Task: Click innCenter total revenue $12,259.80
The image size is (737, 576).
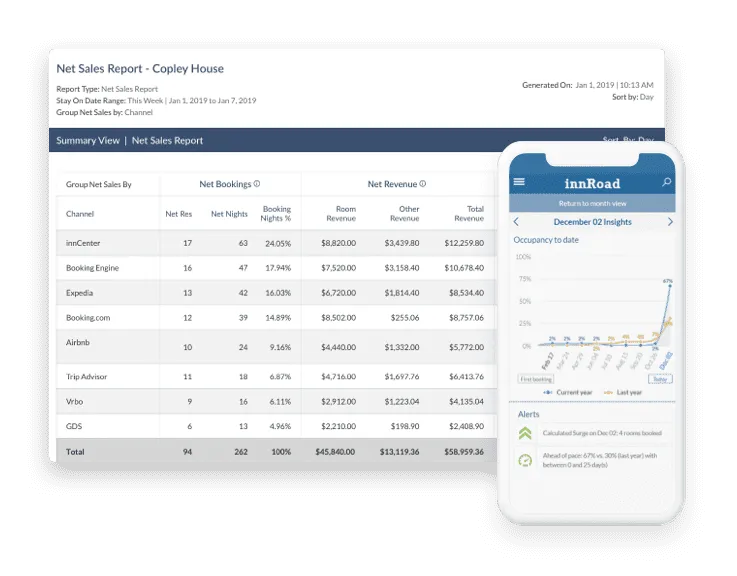Action: tap(464, 243)
